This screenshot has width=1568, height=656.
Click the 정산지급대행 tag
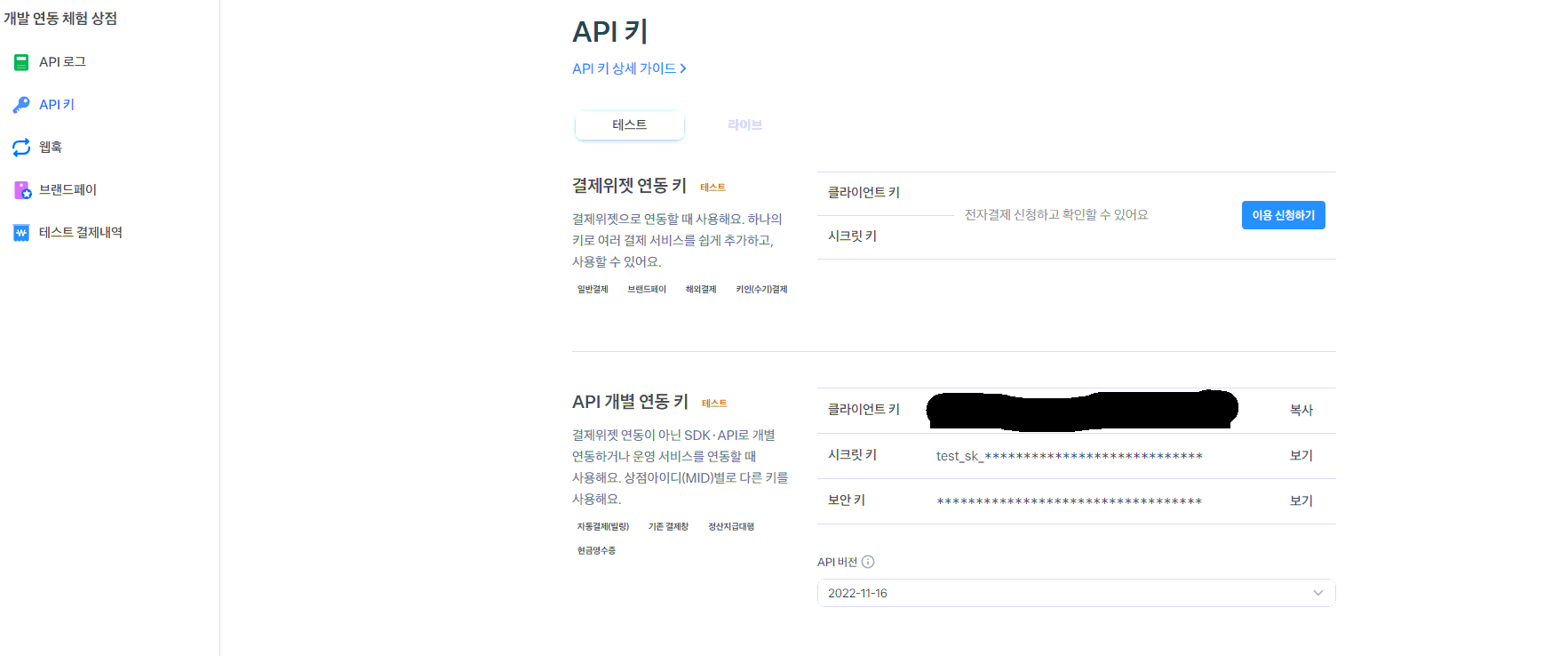point(731,527)
